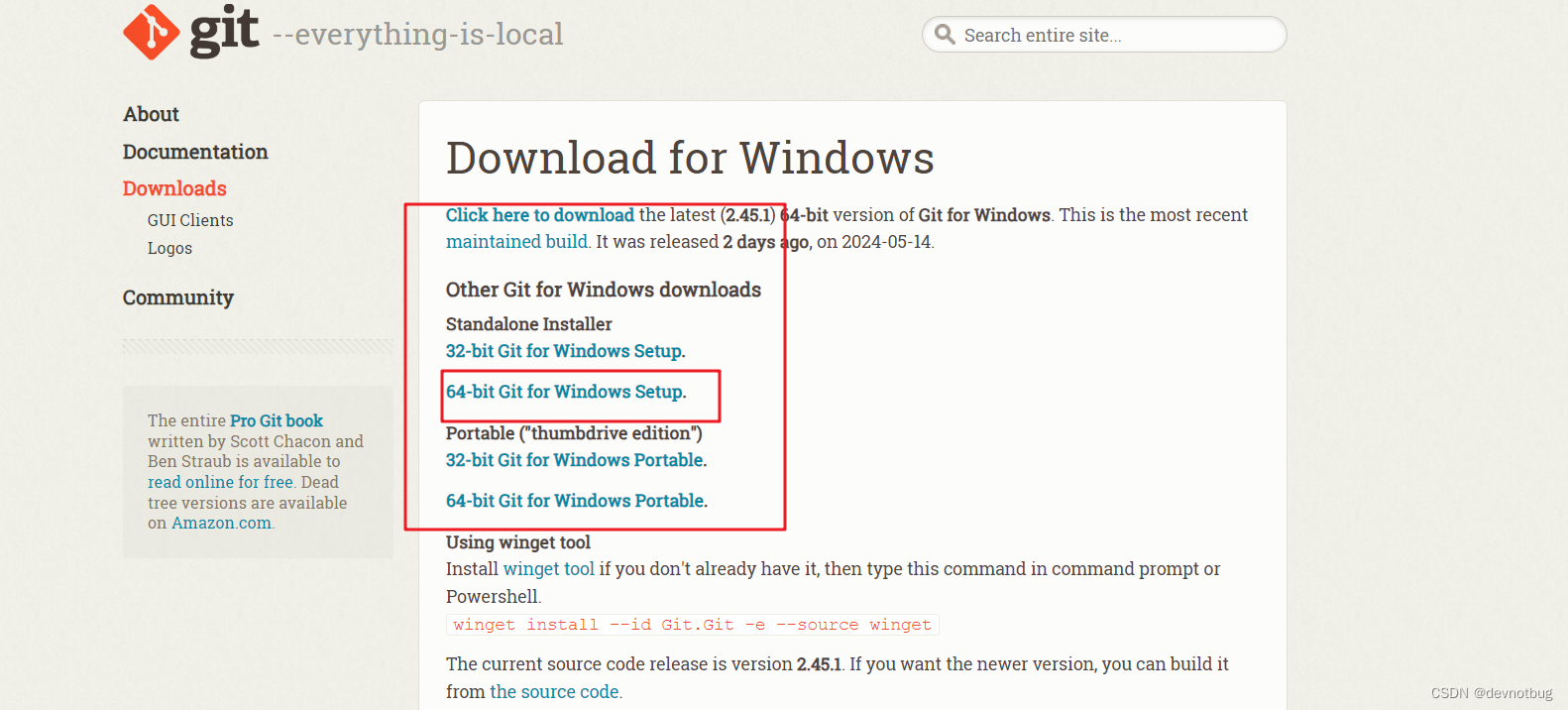Download 32-bit Git for Windows Portable
The height and width of the screenshot is (710, 1568).
tap(576, 460)
